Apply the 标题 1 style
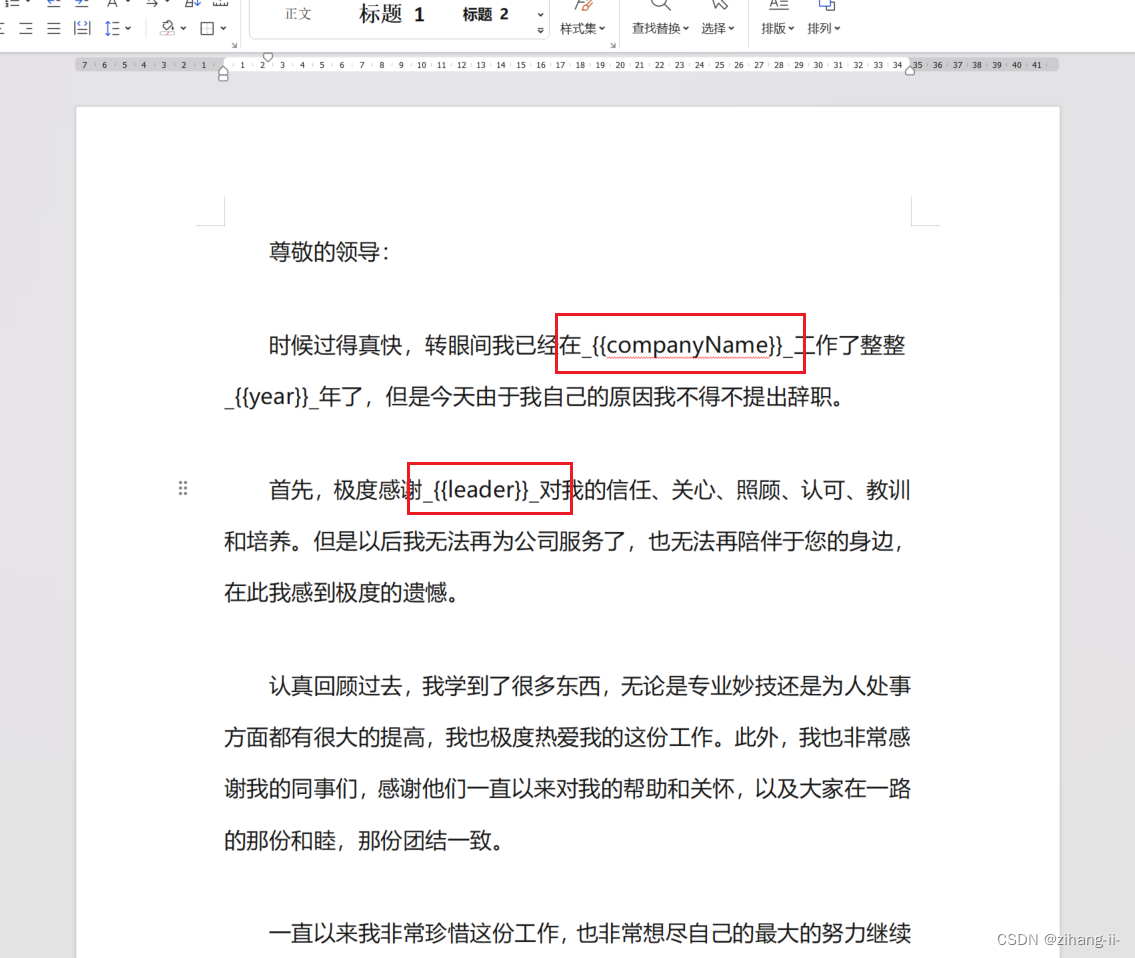1135x958 pixels. point(392,14)
